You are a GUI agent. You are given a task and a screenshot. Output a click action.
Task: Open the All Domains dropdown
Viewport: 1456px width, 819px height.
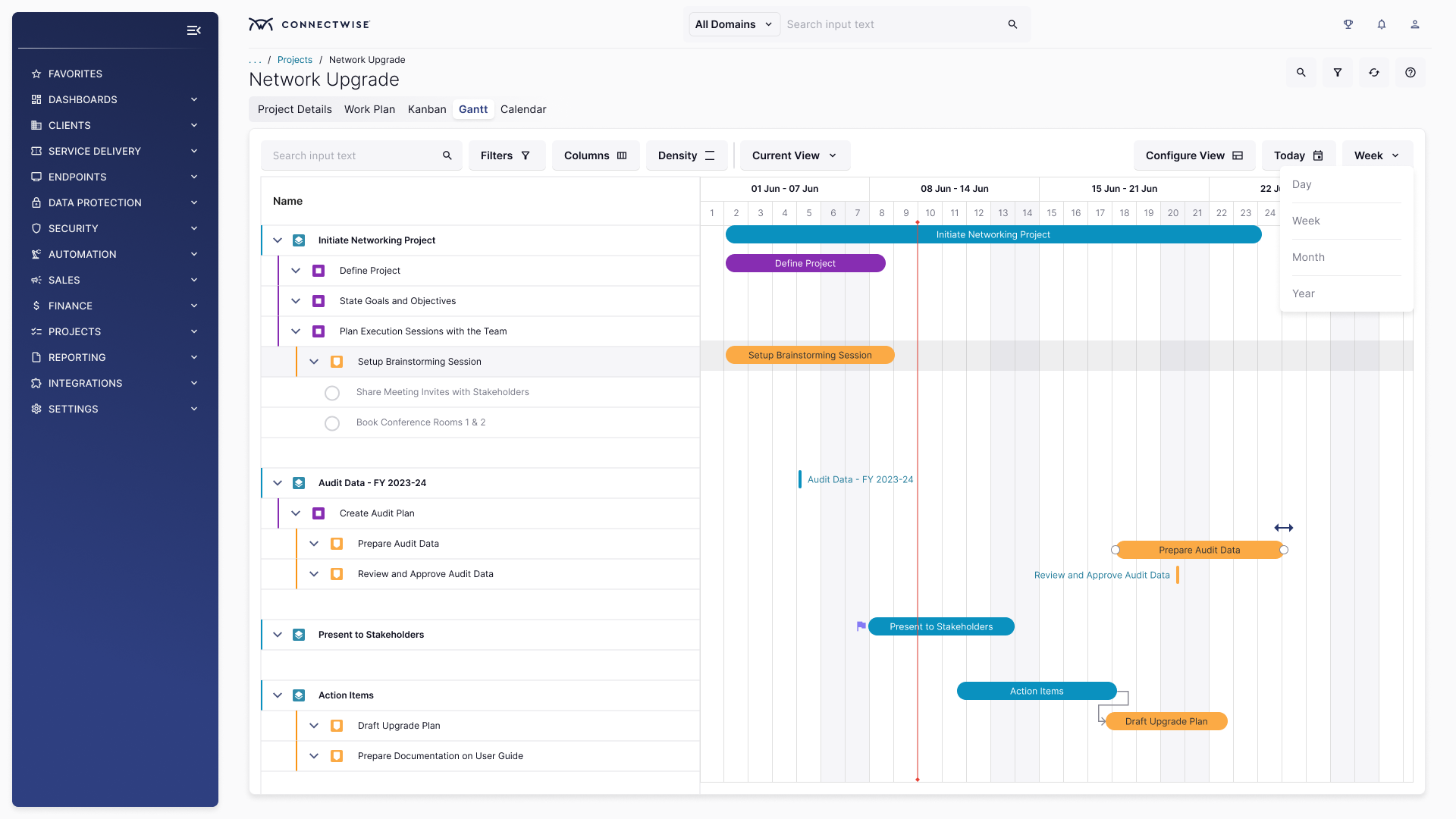click(x=733, y=24)
